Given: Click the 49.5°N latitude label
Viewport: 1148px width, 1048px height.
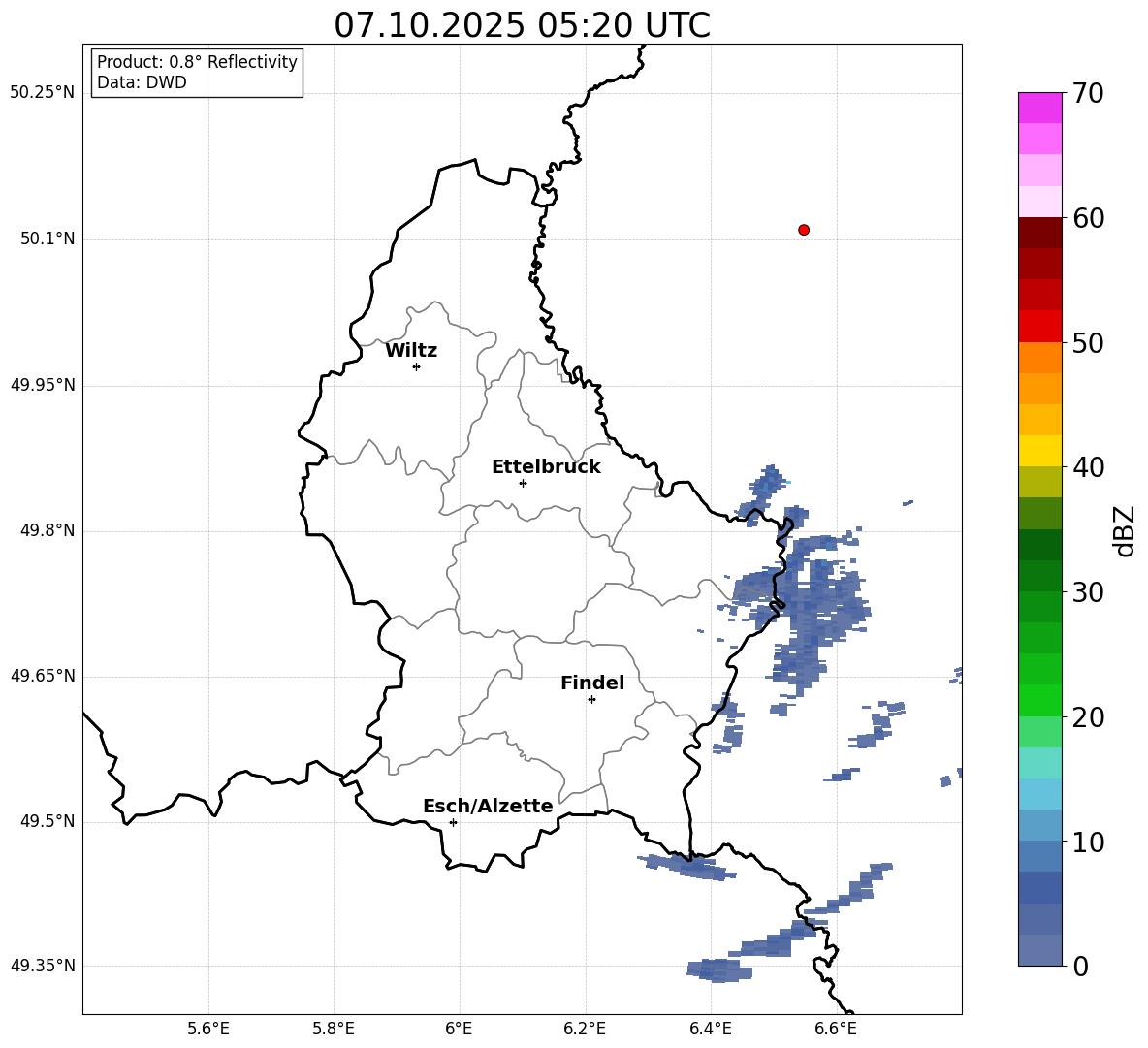Looking at the screenshot, I should point(48,821).
